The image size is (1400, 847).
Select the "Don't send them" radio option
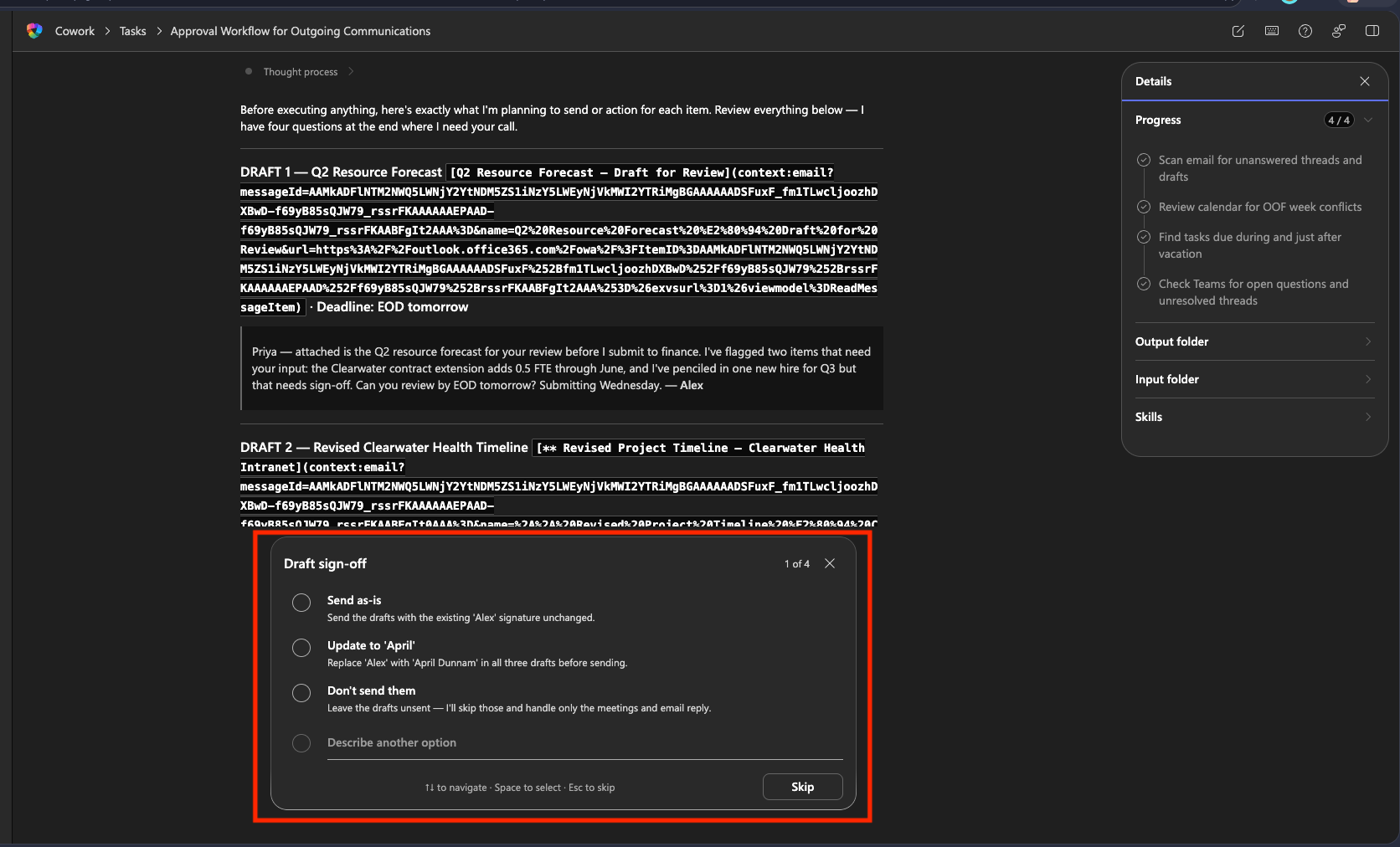pos(301,693)
